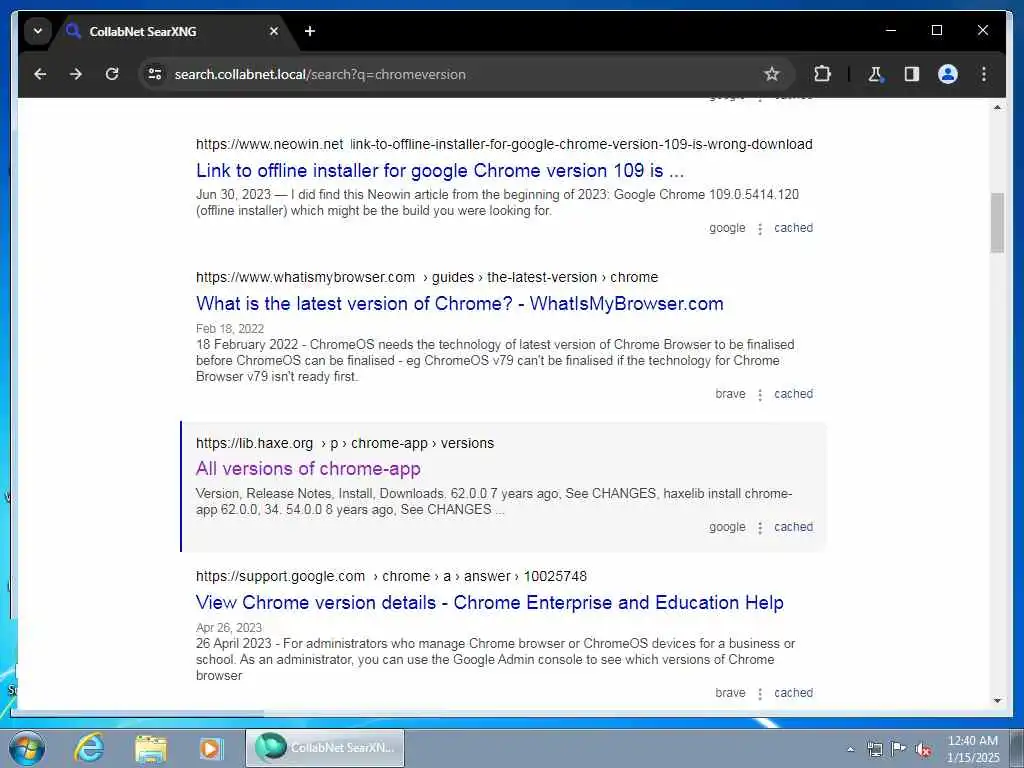Open the tab search dropdown arrow
The width and height of the screenshot is (1024, 768).
(x=38, y=31)
